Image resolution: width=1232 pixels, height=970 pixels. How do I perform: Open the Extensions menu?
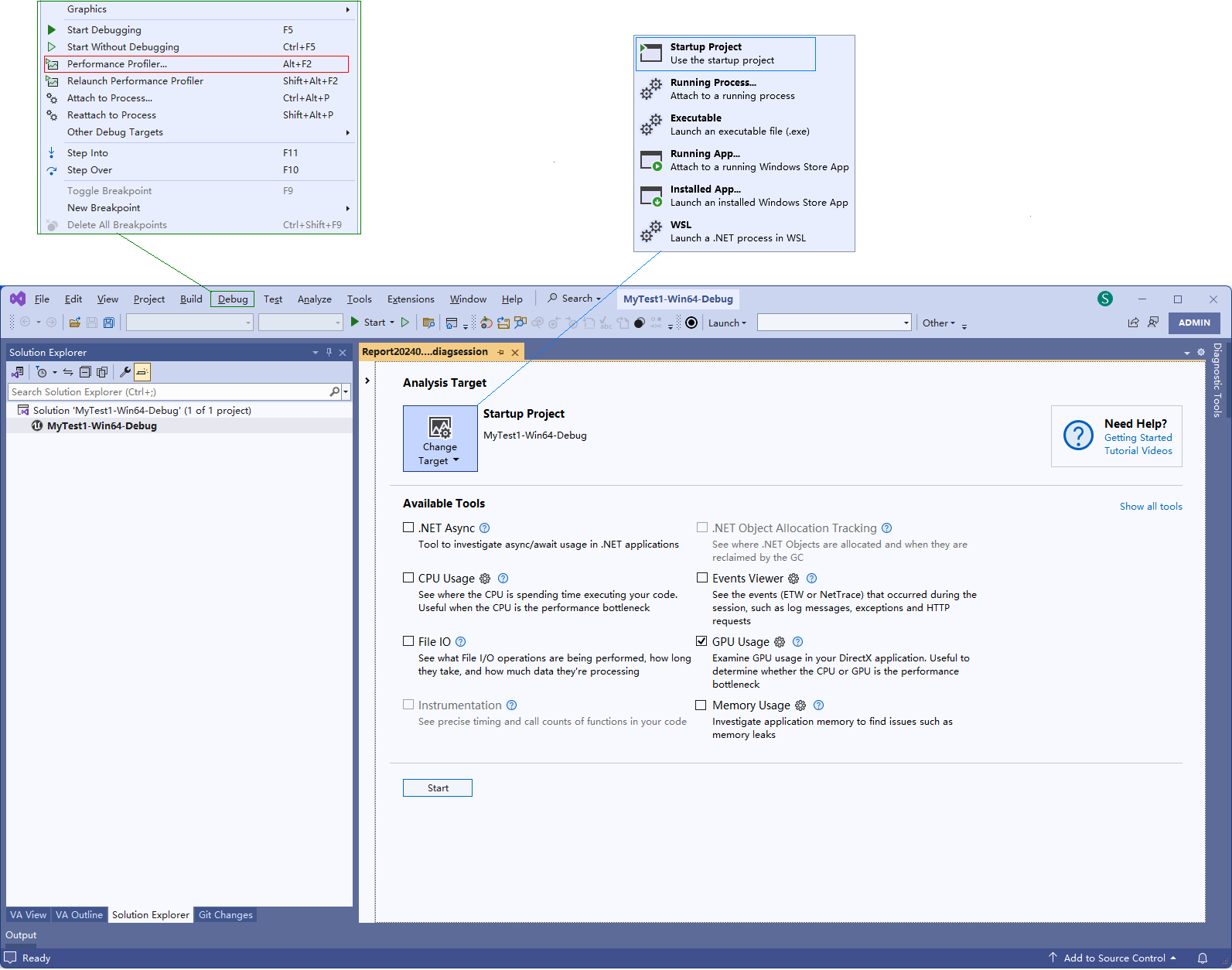(411, 299)
